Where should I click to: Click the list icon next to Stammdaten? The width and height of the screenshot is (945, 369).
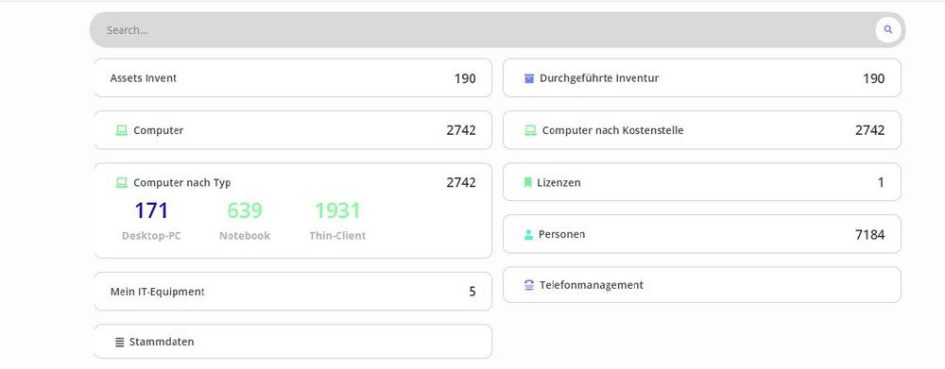pyautogui.click(x=119, y=342)
